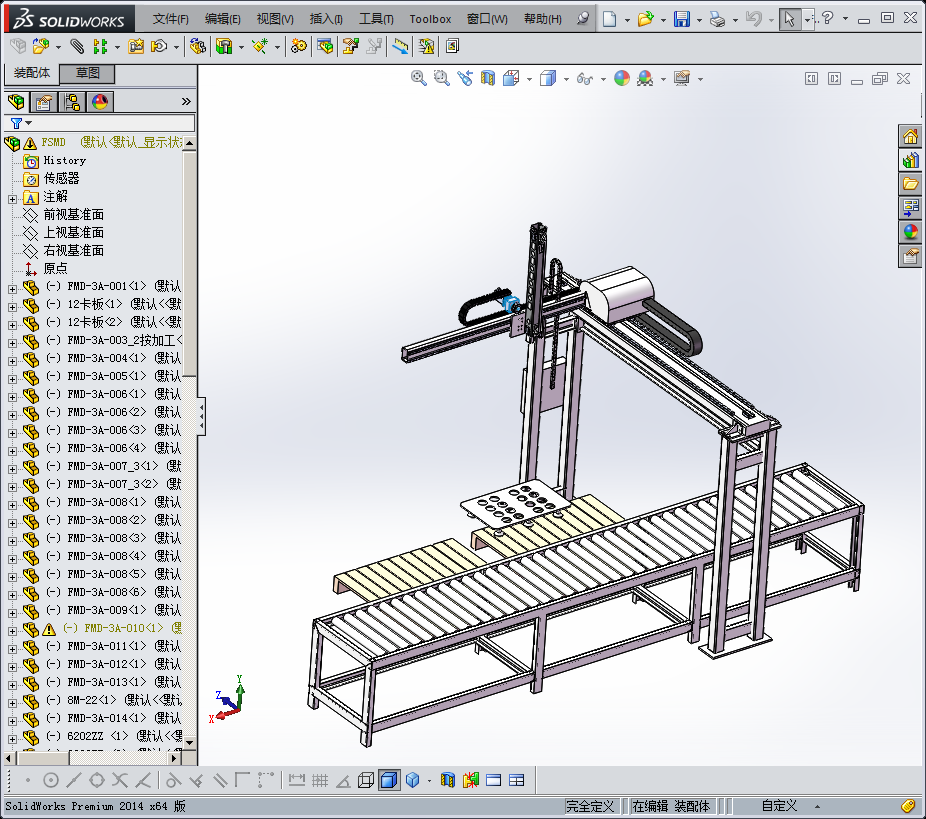Click the Reference Geometry icon

click(x=260, y=46)
